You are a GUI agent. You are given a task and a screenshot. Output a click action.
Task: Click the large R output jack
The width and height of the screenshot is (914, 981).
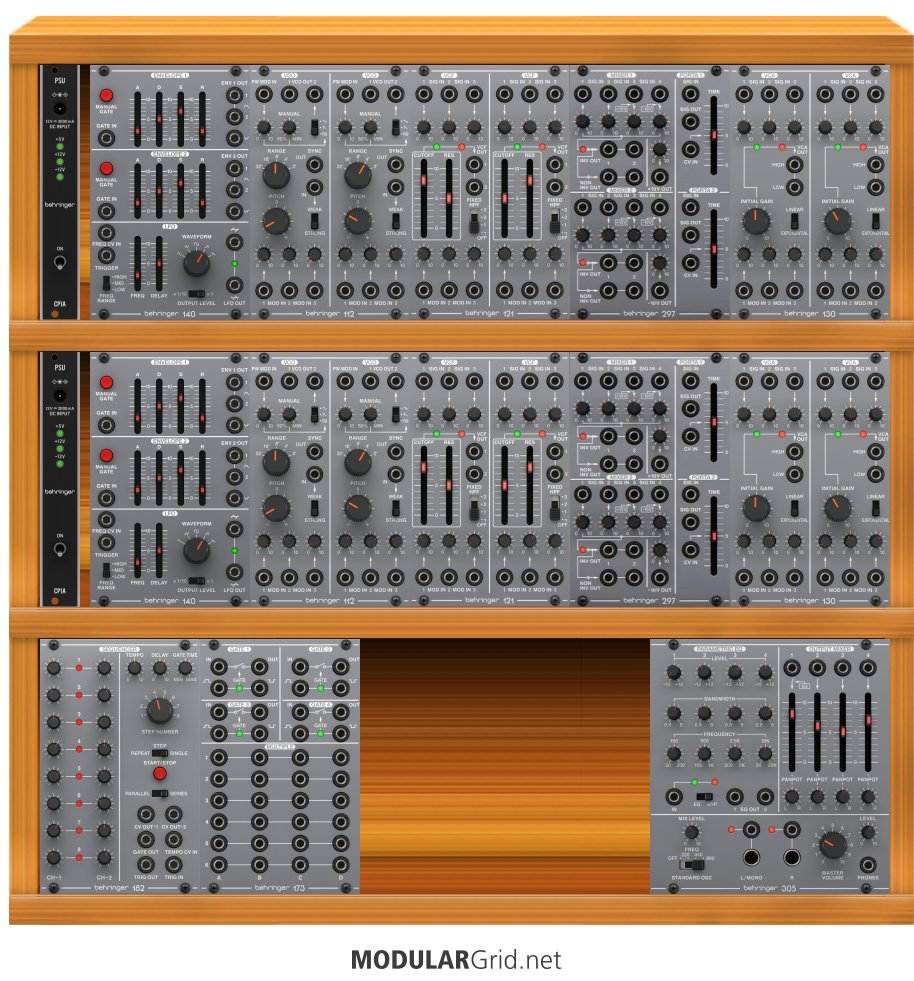(x=791, y=856)
